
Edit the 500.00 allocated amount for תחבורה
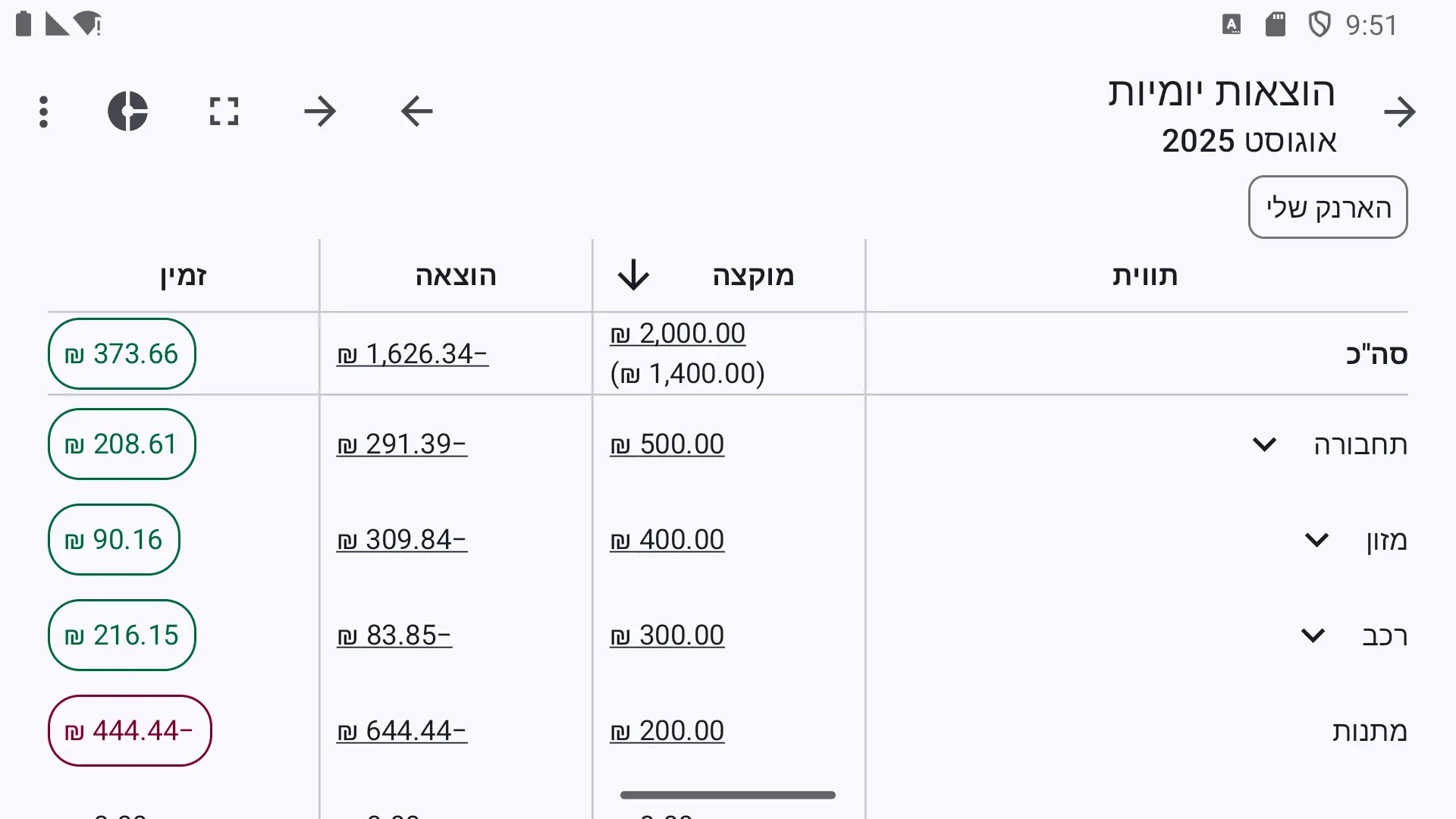pyautogui.click(x=667, y=444)
